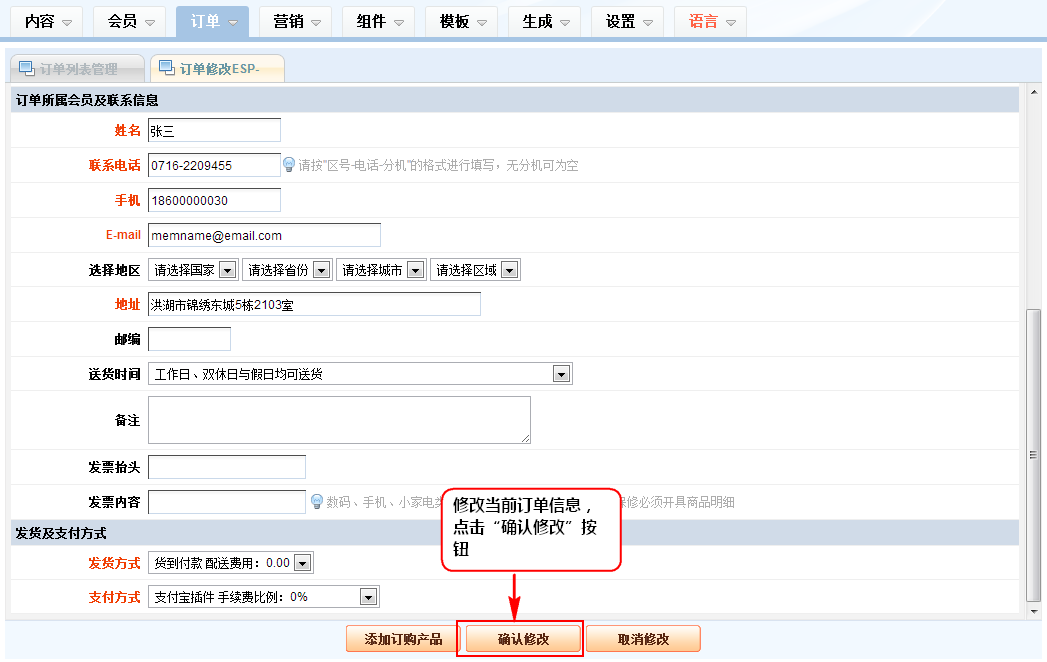This screenshot has width=1047, height=662.
Task: Open the 支付方式 payment method dropdown
Action: (x=264, y=597)
